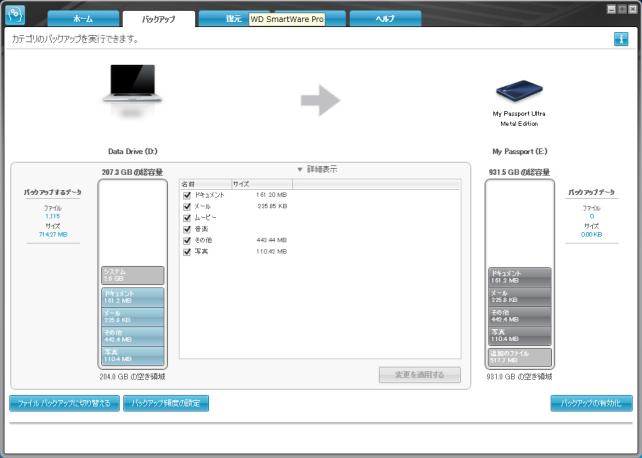Click the バックアップデータ heading on right
Viewport: 642px width, 458px height.
pos(591,192)
